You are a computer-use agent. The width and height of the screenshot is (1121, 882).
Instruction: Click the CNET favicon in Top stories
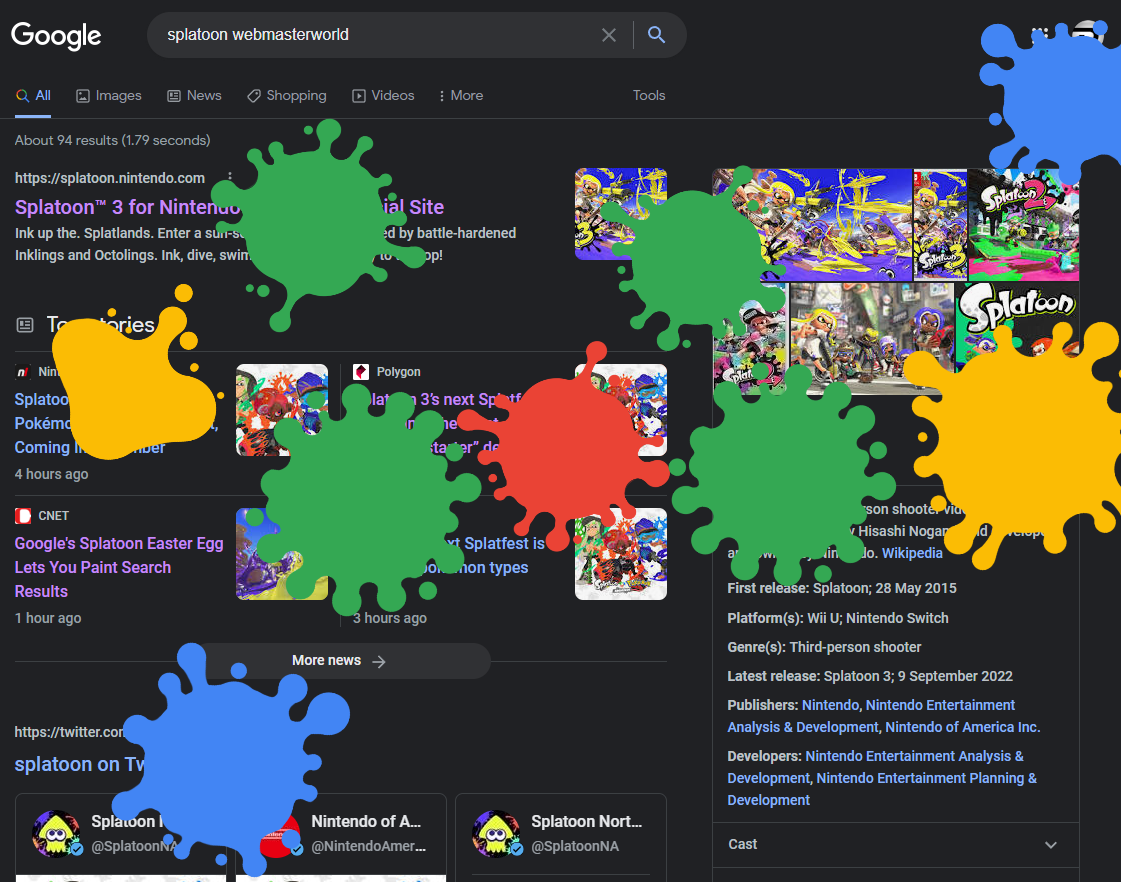pyautogui.click(x=22, y=515)
